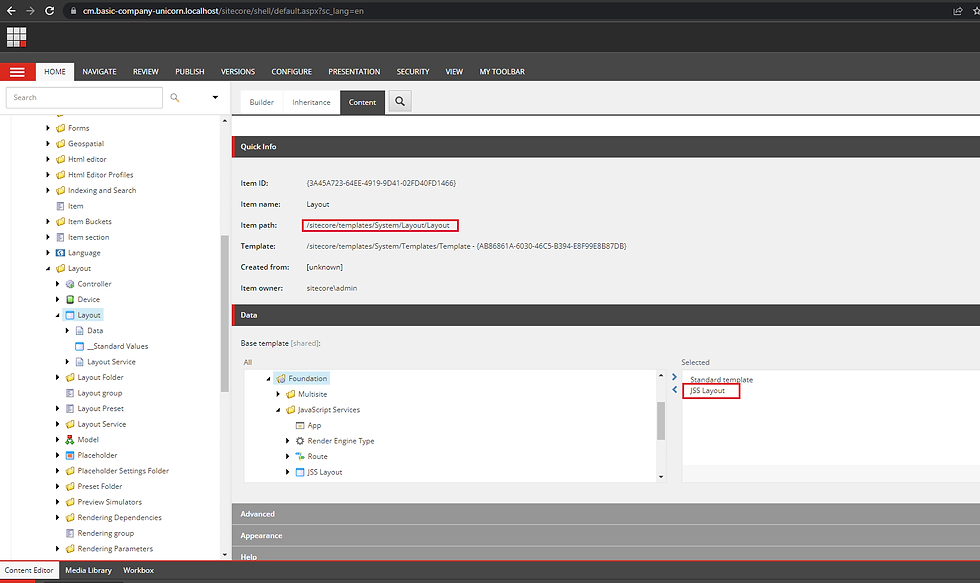
Task: Click the content tree search field
Action: click(x=84, y=97)
